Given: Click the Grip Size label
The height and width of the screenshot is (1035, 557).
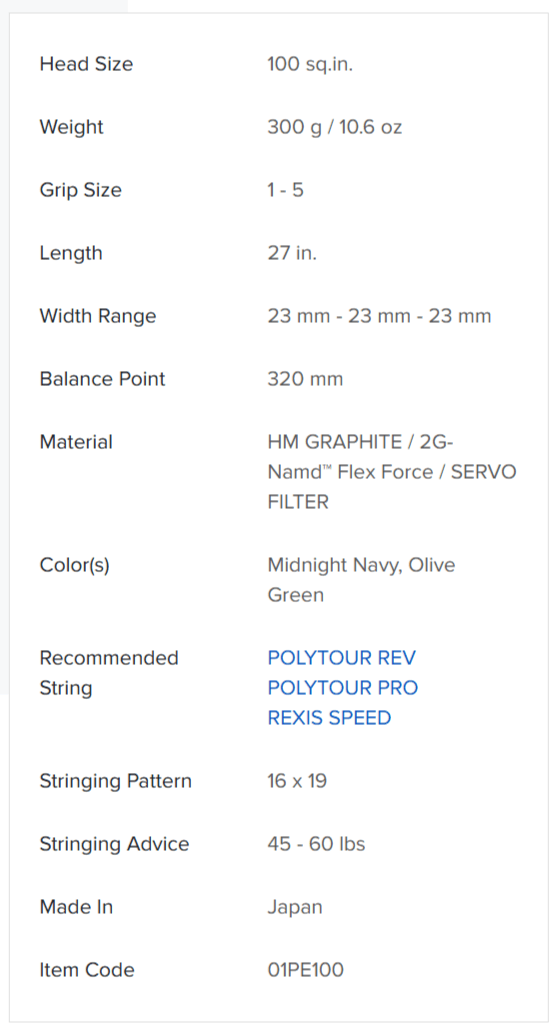Looking at the screenshot, I should [81, 190].
